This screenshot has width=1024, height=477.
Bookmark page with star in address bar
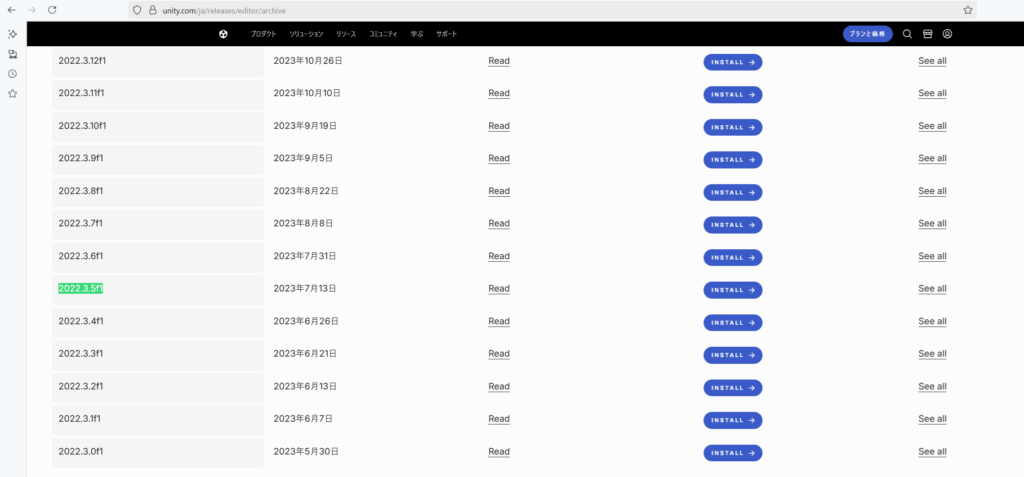pos(968,10)
